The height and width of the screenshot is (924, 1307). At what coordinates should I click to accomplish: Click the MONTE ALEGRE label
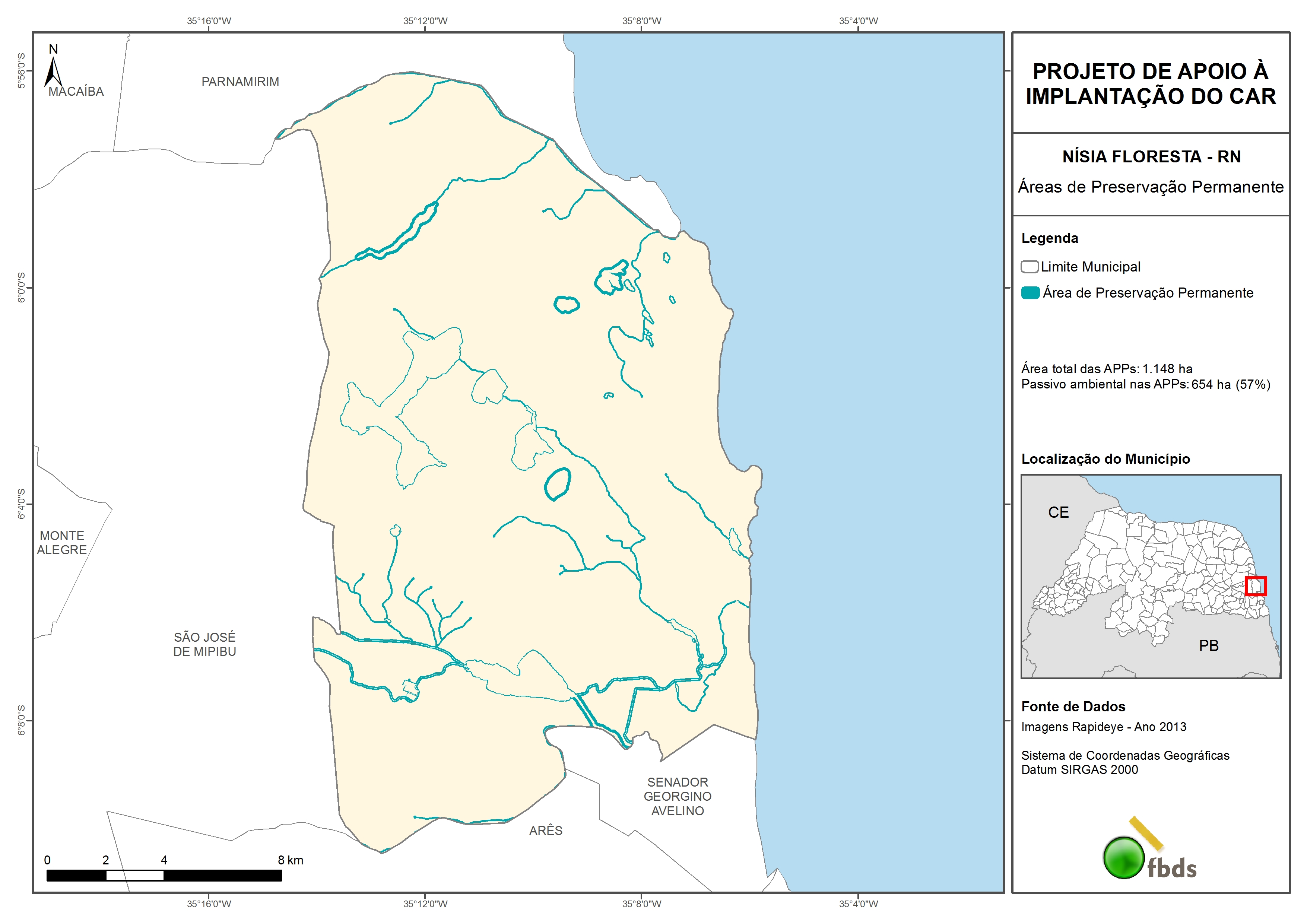(62, 543)
